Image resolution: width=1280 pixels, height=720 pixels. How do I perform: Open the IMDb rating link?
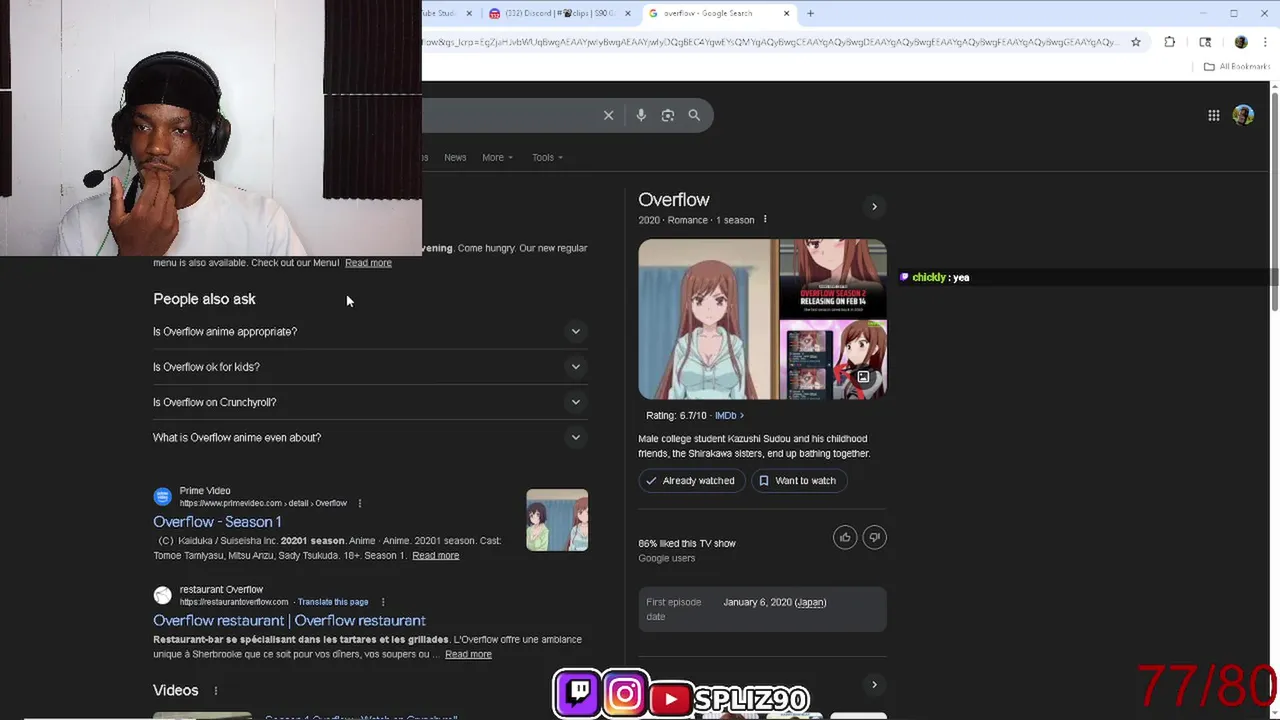pyautogui.click(x=729, y=415)
